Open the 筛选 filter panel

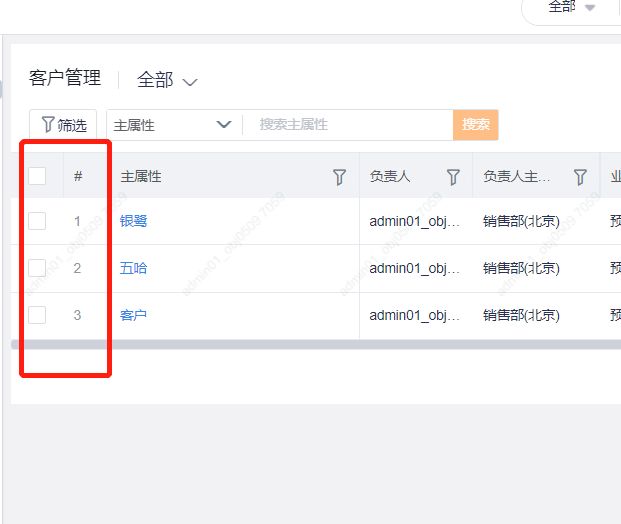[63, 125]
